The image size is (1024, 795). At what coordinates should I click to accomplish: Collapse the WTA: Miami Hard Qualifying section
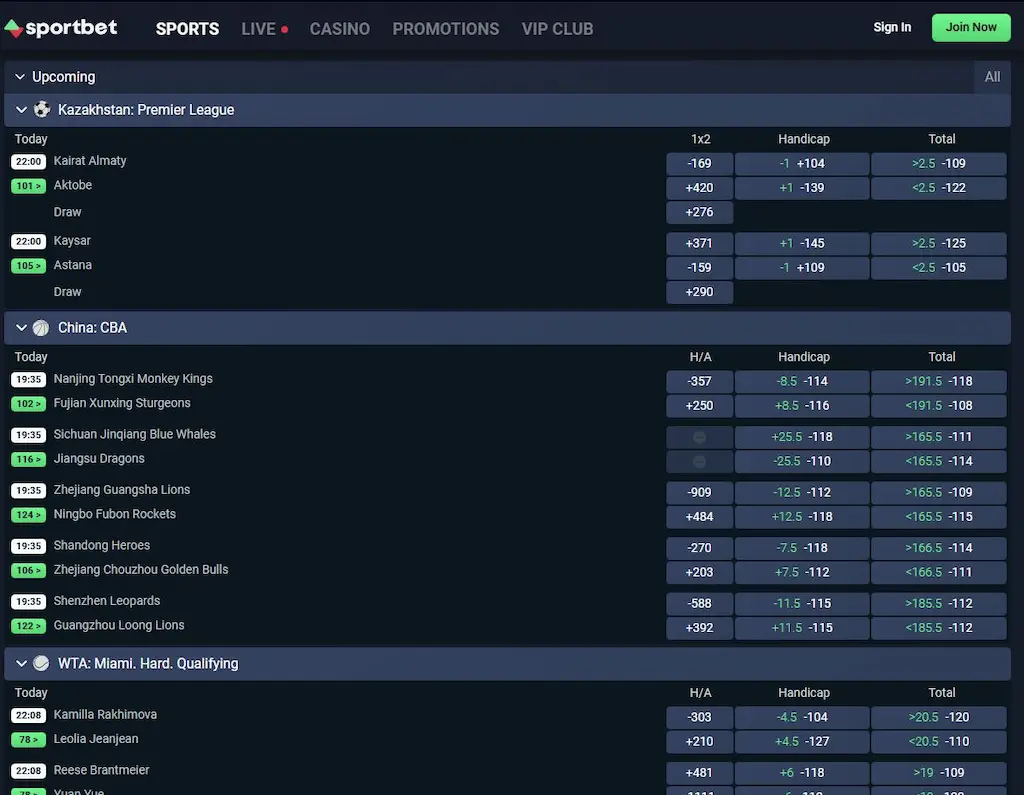(22, 663)
